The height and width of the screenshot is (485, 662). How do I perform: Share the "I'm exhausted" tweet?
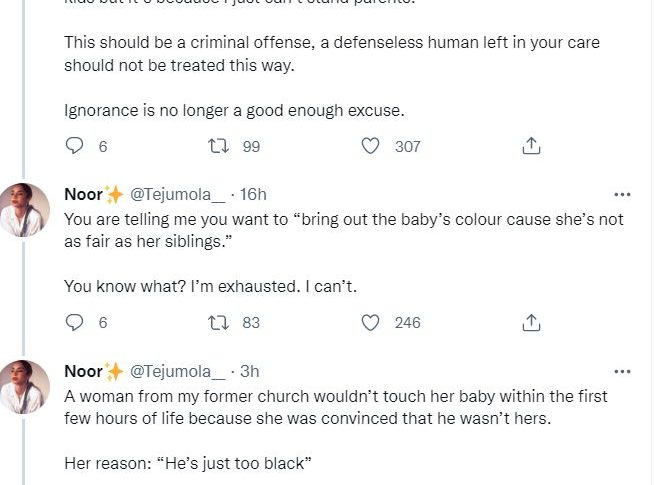point(532,322)
